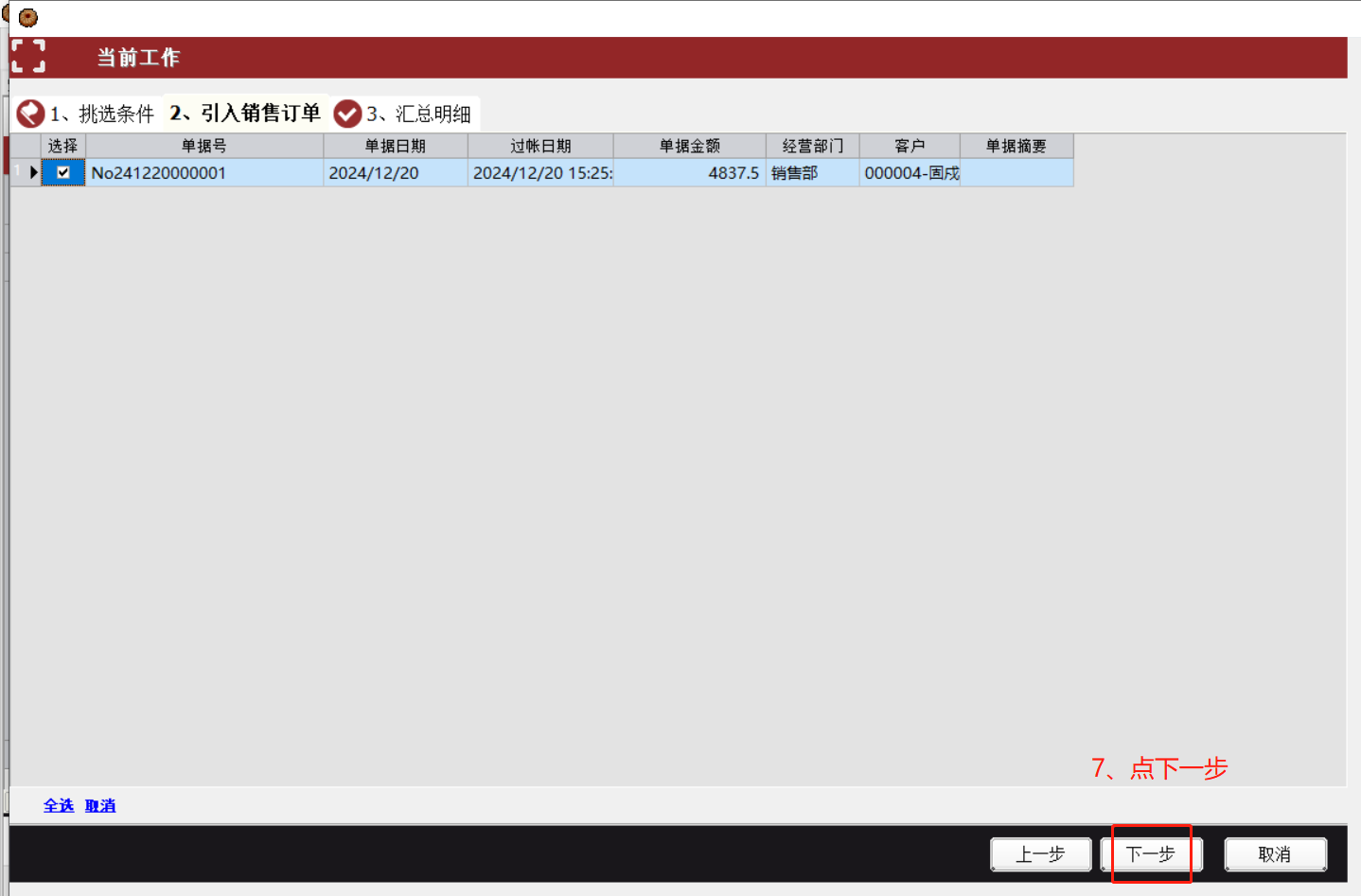The width and height of the screenshot is (1361, 896).
Task: Click the posting time cell 2024/12/20 15:25
Action: [x=540, y=173]
